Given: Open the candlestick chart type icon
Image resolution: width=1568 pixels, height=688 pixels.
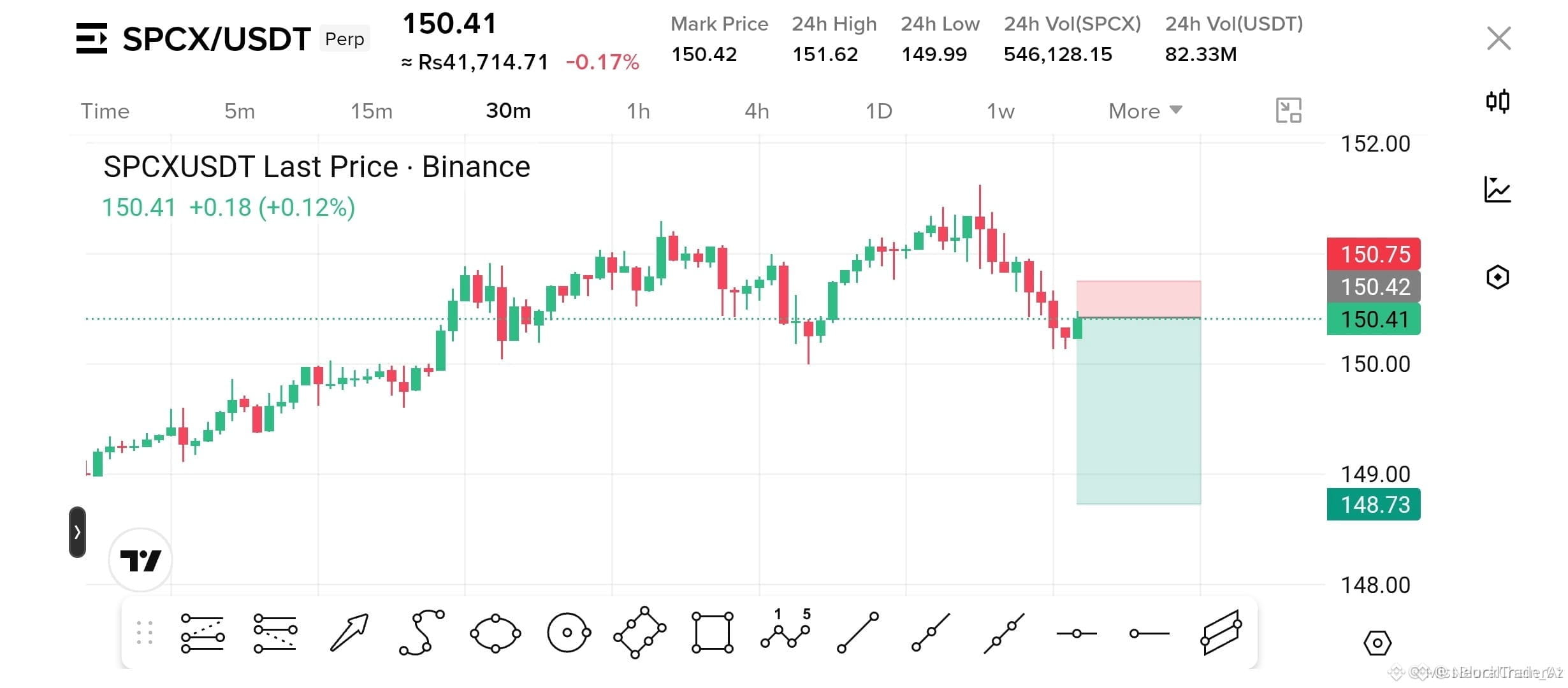Looking at the screenshot, I should pos(1498,101).
